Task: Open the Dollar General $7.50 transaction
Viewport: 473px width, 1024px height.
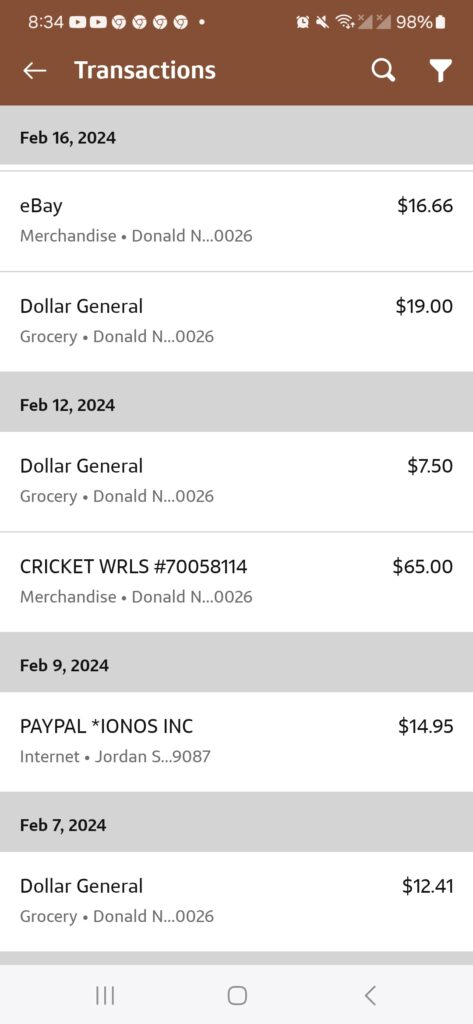Action: pos(236,481)
